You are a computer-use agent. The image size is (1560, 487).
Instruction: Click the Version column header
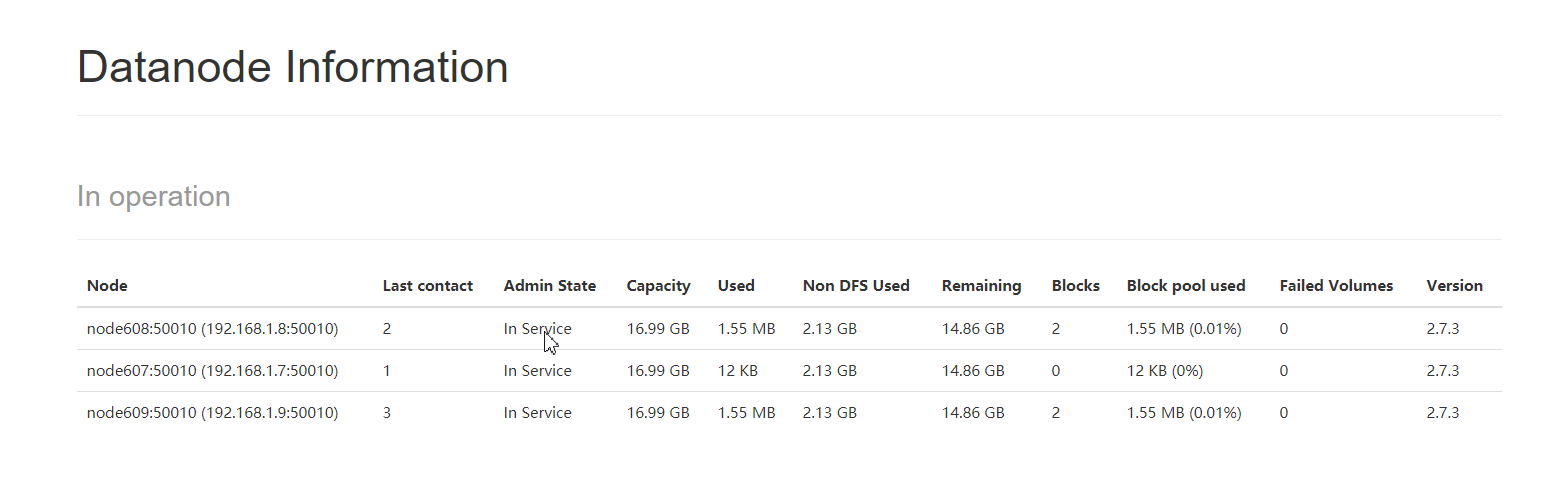[1454, 286]
